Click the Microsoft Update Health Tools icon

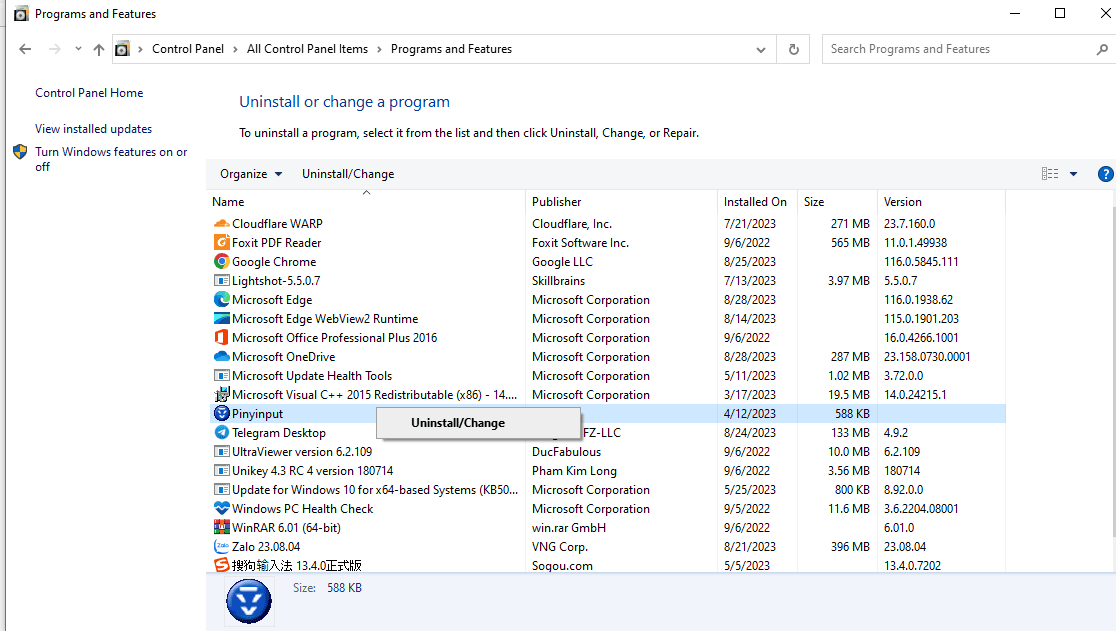click(221, 376)
